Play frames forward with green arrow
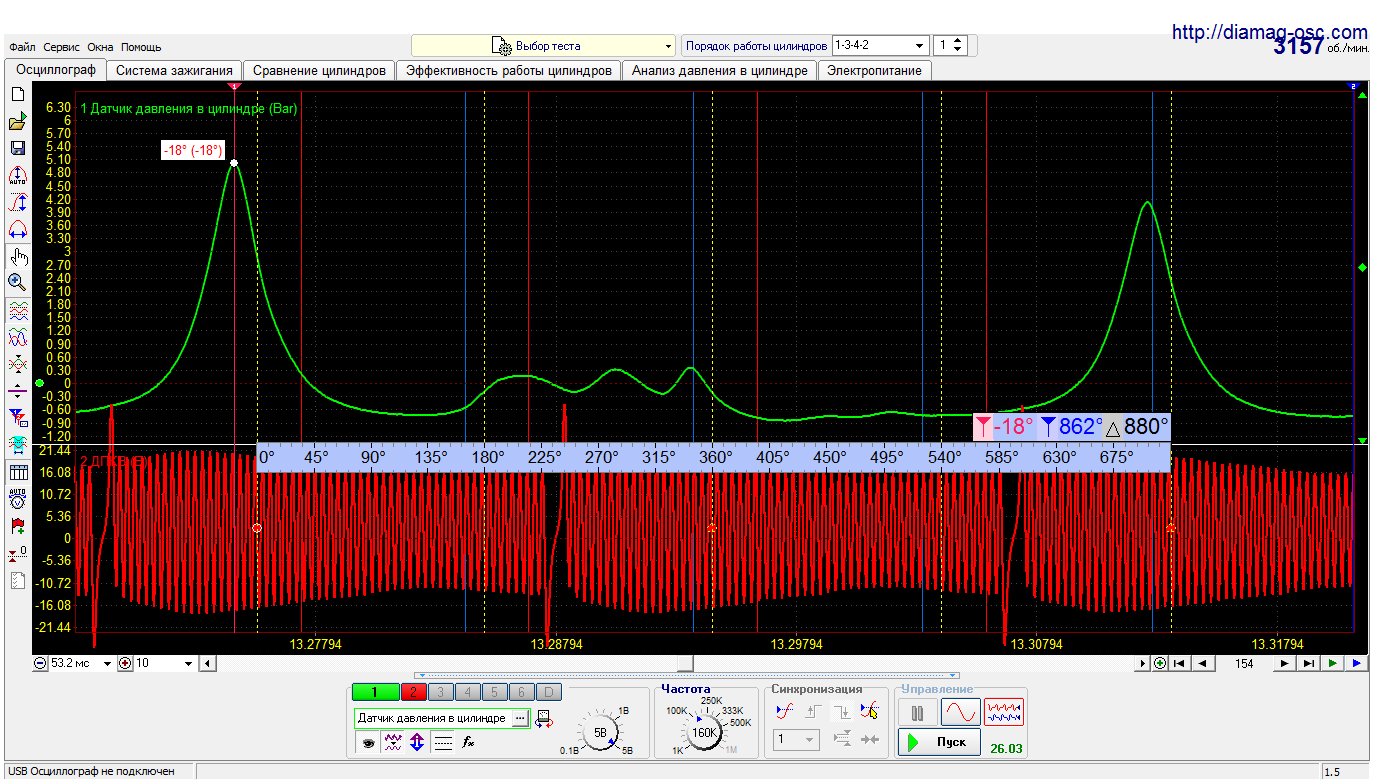 [1332, 663]
